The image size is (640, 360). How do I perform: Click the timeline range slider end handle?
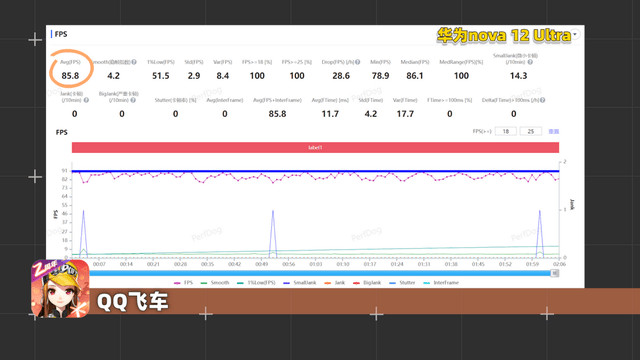coord(555,273)
